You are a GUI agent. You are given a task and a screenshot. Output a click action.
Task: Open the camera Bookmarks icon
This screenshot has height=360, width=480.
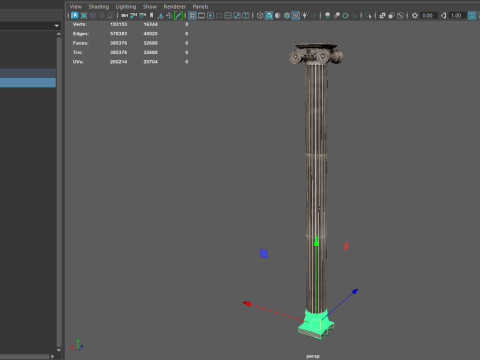click(x=151, y=15)
